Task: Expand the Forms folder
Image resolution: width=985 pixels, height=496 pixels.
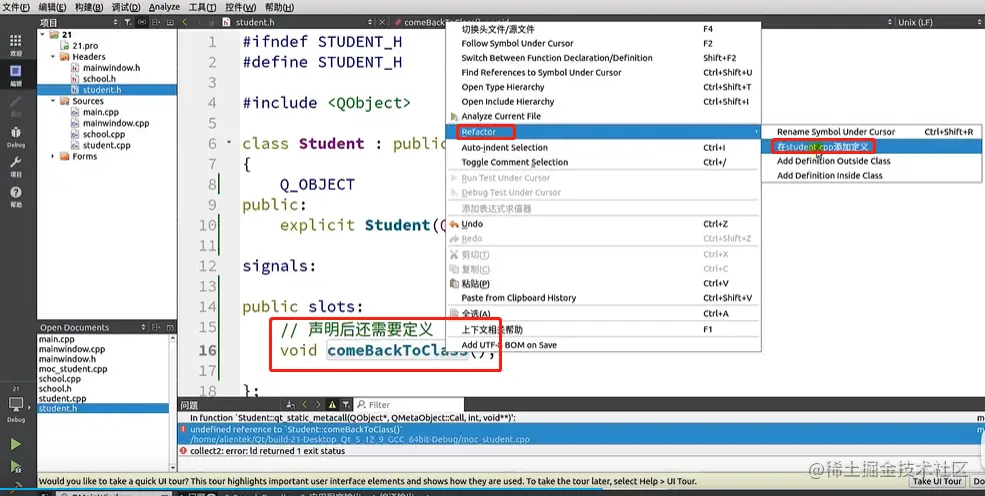Action: (53, 156)
